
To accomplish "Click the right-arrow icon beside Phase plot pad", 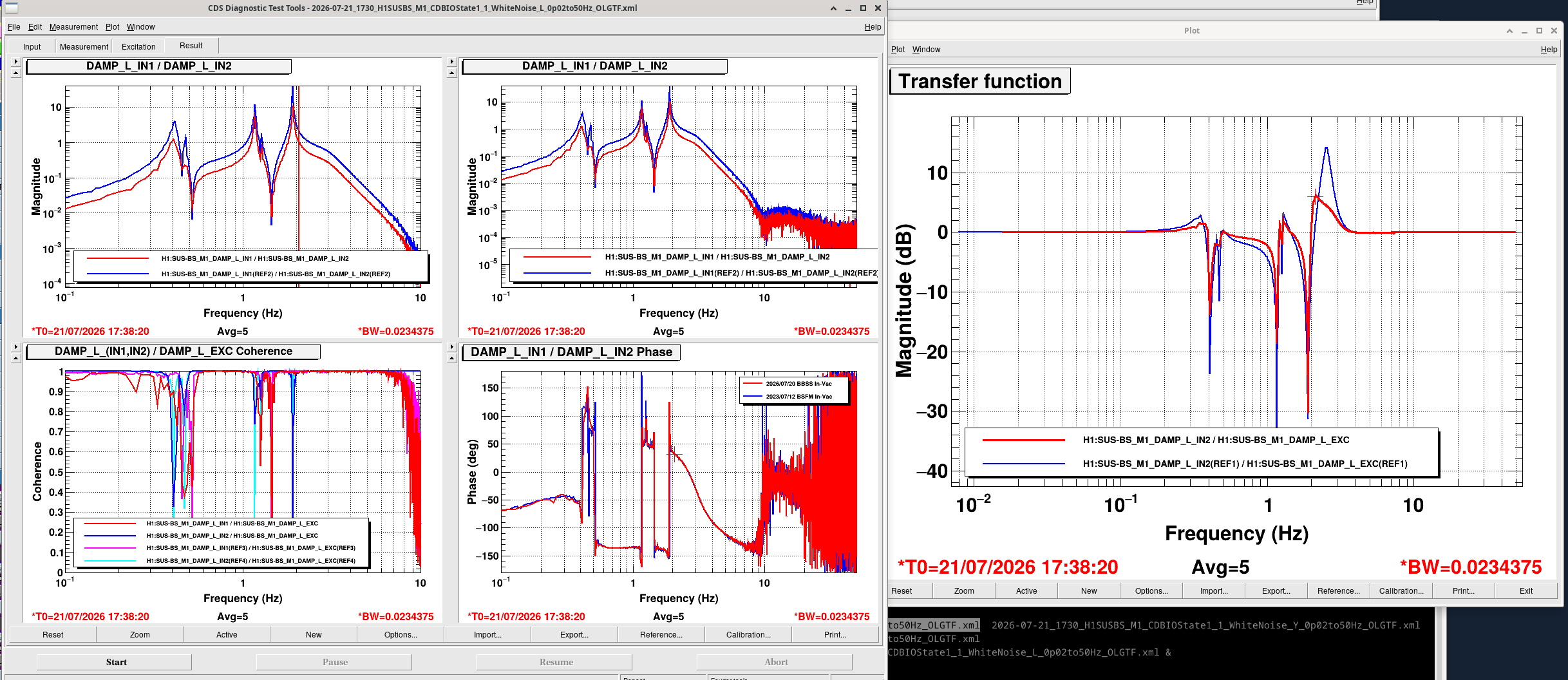I will (451, 347).
